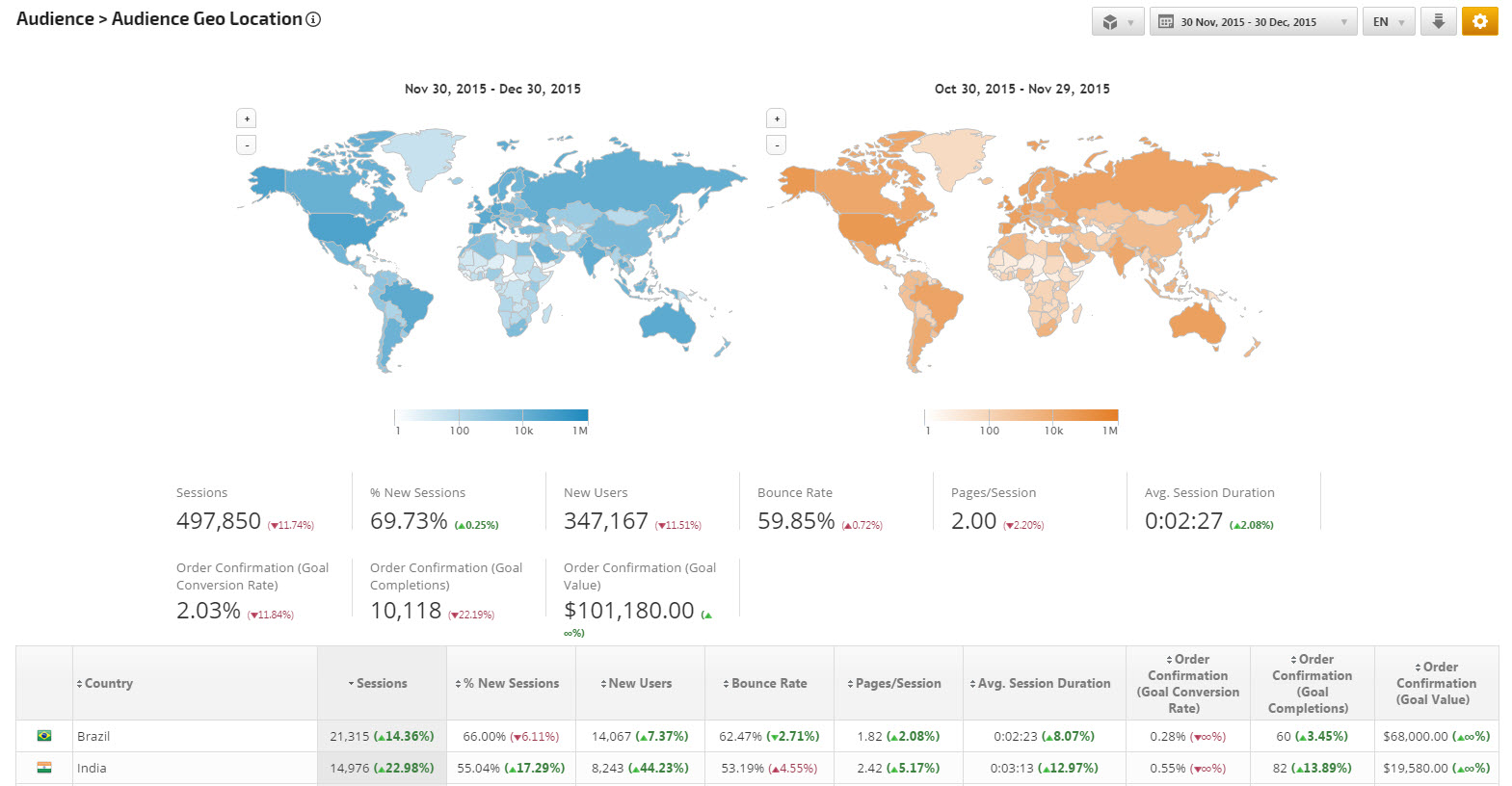Click the blue map color scale legend
This screenshot has width=1512, height=786.
tap(491, 416)
